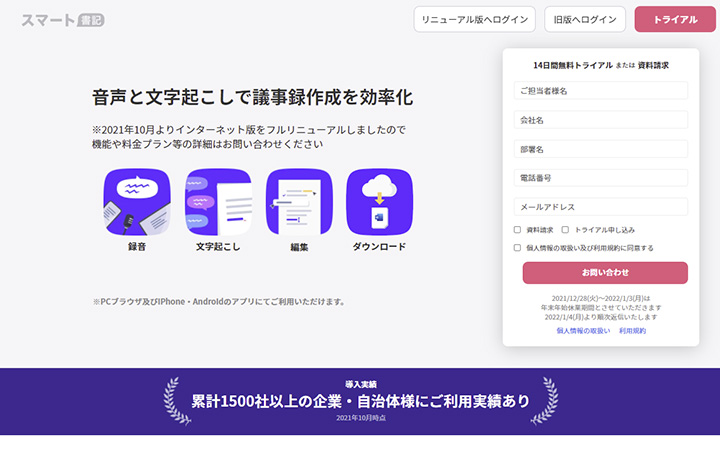The image size is (720, 450).
Task: Check the トライアル申し込み checkbox
Action: click(x=565, y=230)
